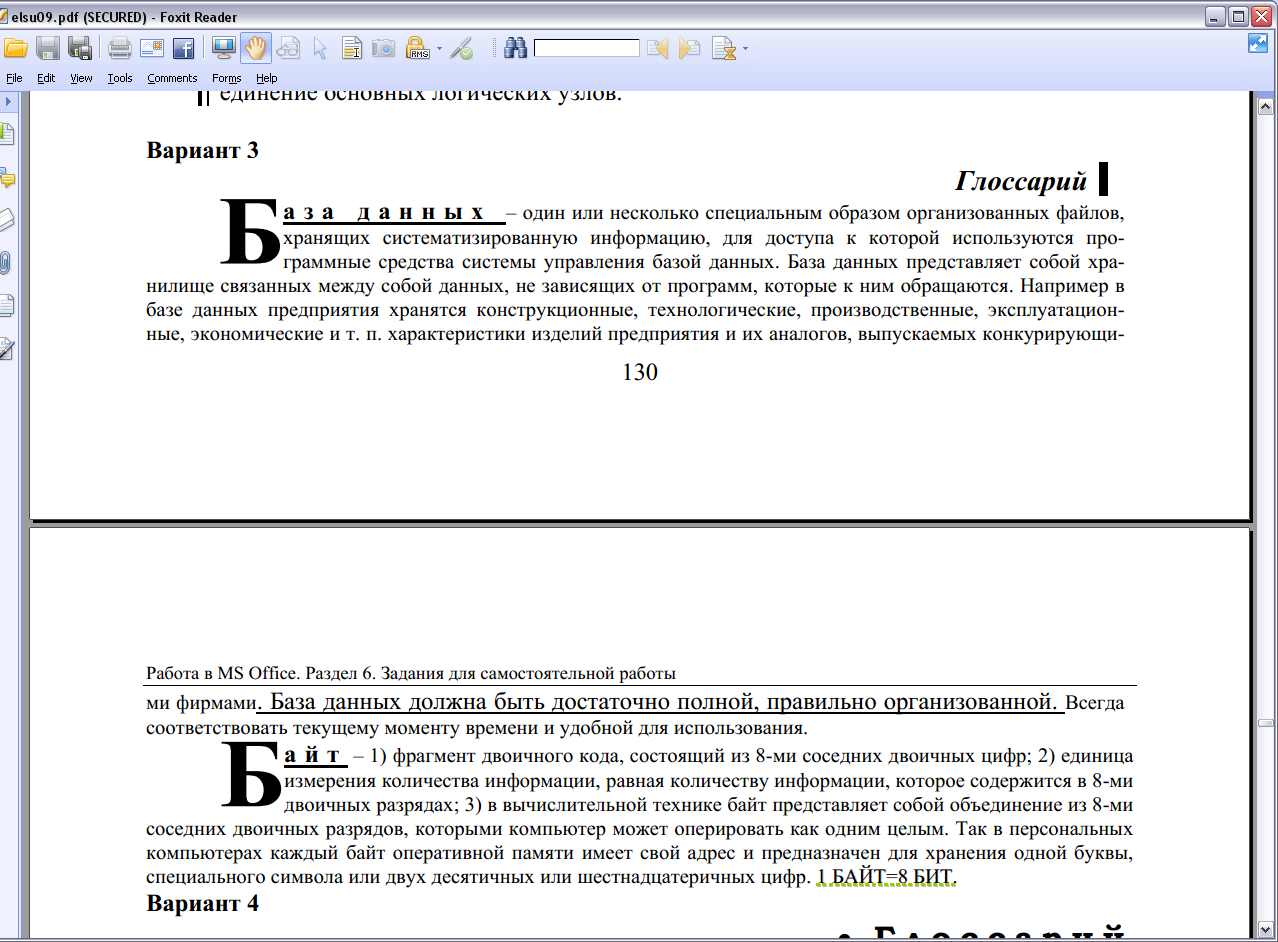Open the Edit menu
Viewport: 1278px width, 942px height.
point(46,78)
